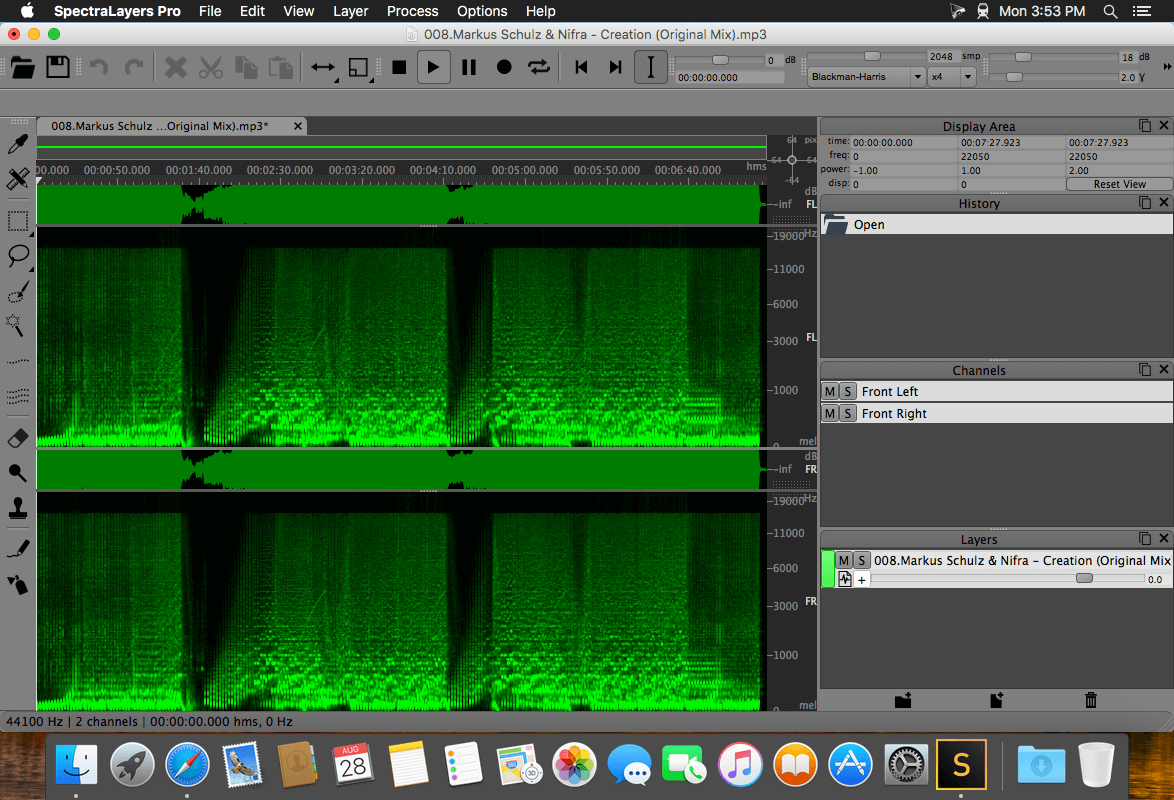Image resolution: width=1174 pixels, height=800 pixels.
Task: Copy selection using the copy icon
Action: (246, 67)
